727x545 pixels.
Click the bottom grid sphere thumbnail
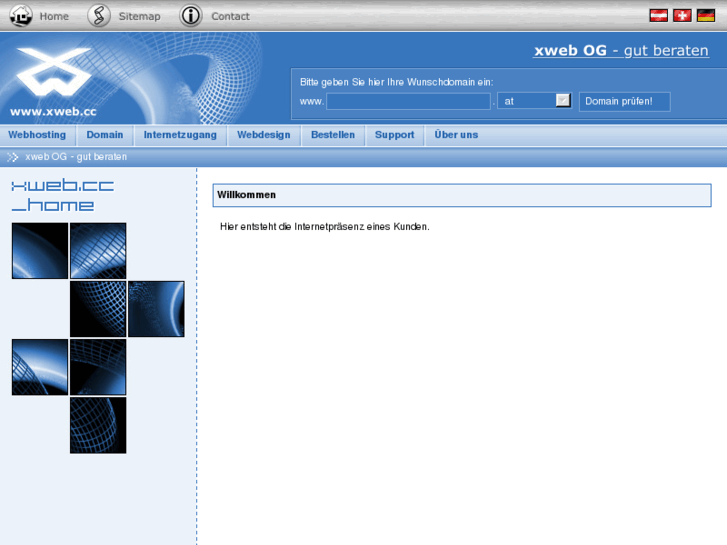tap(98, 425)
